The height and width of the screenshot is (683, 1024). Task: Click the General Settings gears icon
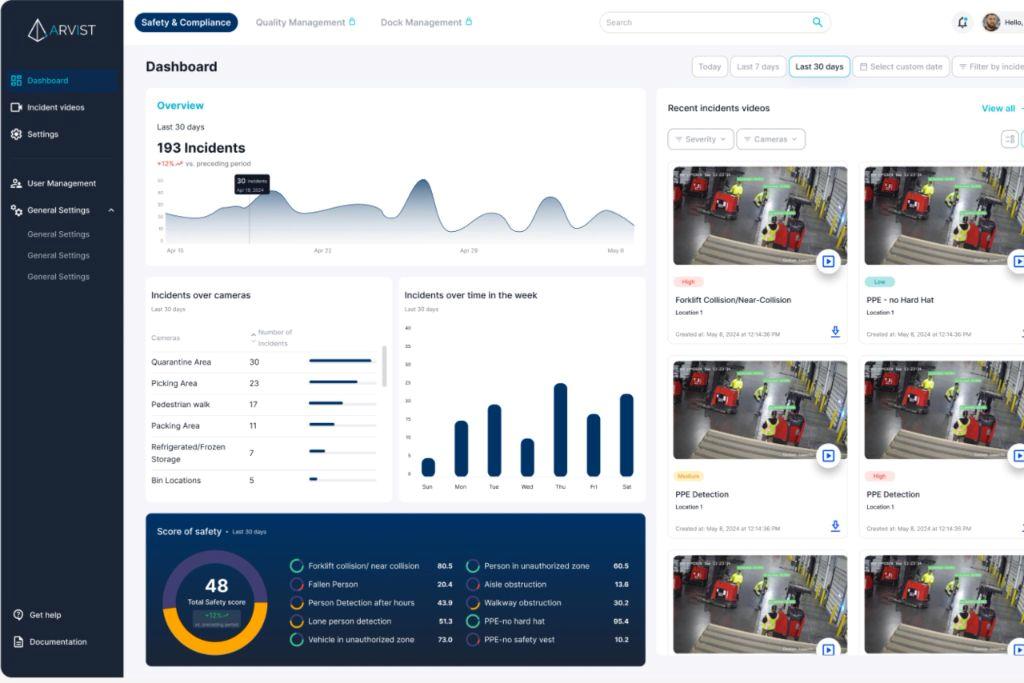pyautogui.click(x=16, y=210)
